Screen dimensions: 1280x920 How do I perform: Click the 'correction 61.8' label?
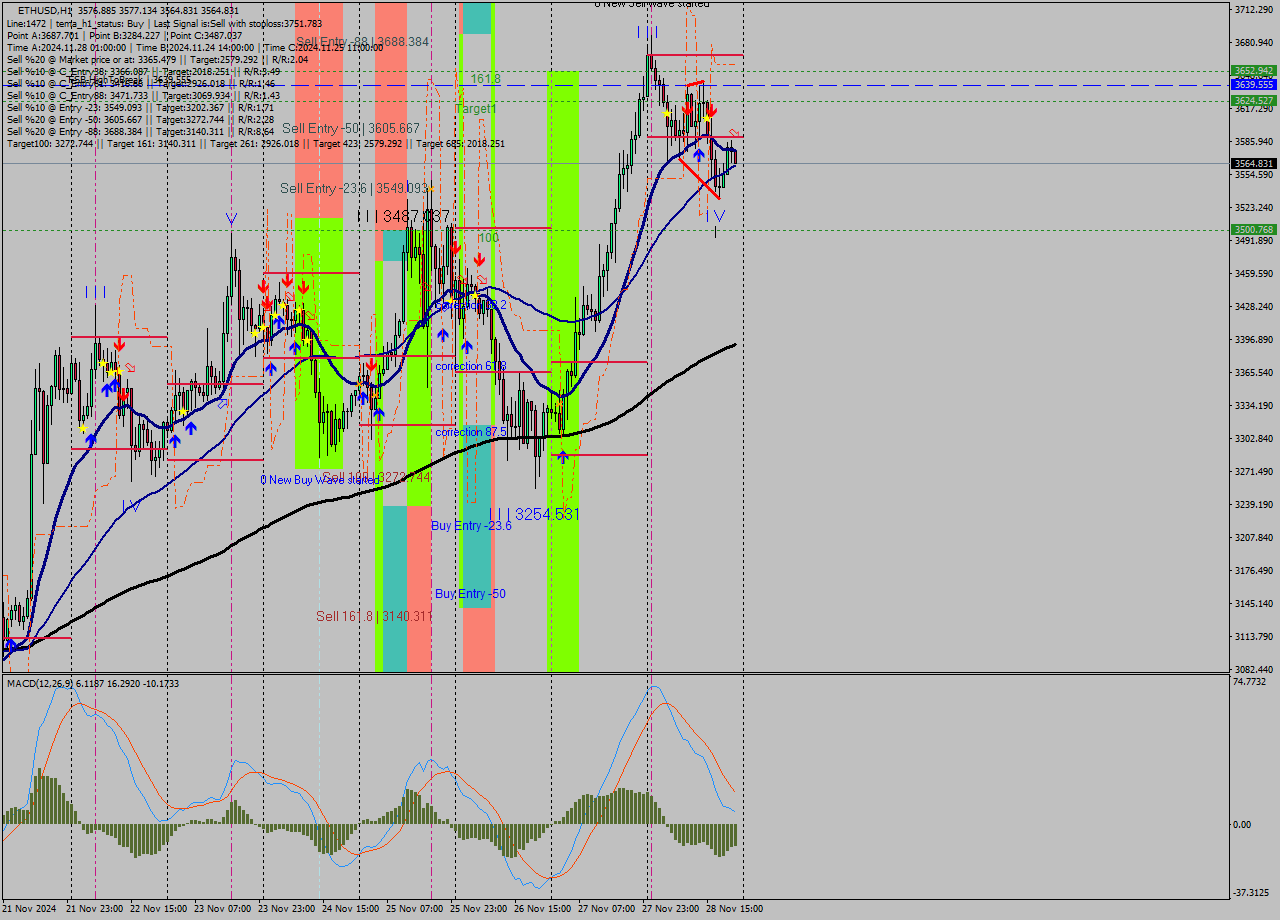point(470,367)
